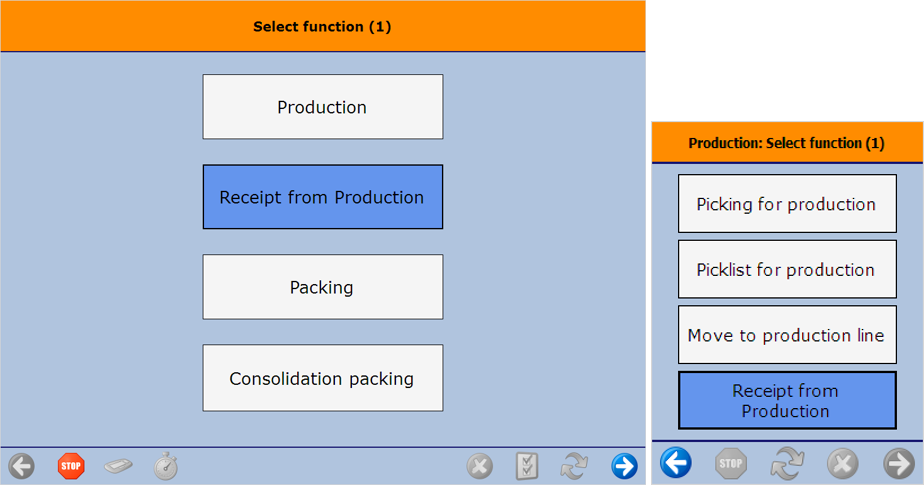Click the grayed back arrow in left panel

click(x=21, y=466)
